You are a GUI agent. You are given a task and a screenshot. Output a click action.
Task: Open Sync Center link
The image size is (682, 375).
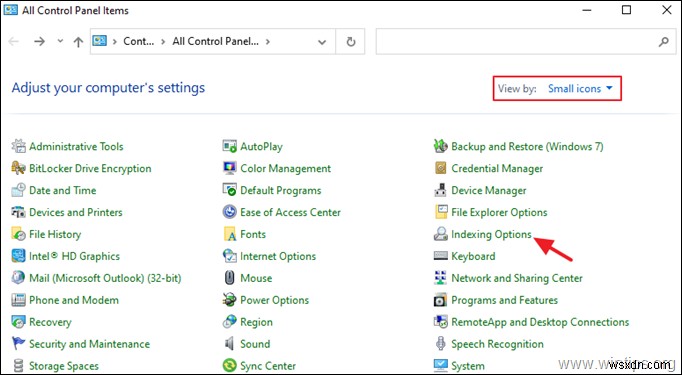click(x=268, y=366)
